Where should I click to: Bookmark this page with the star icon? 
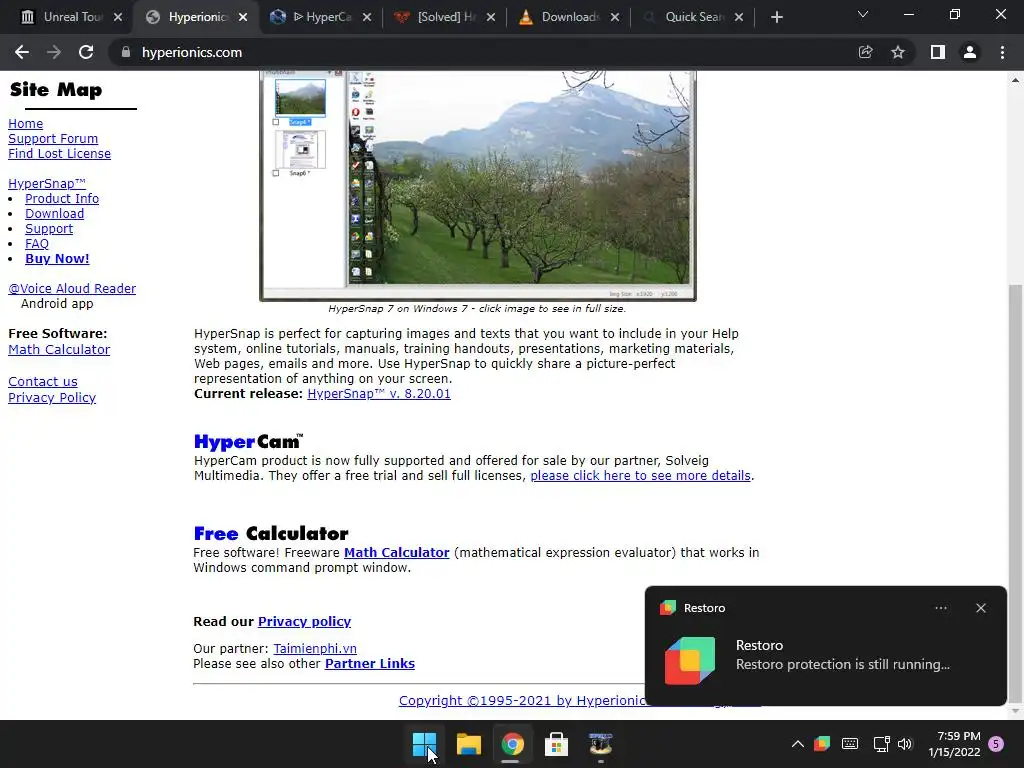tap(898, 52)
